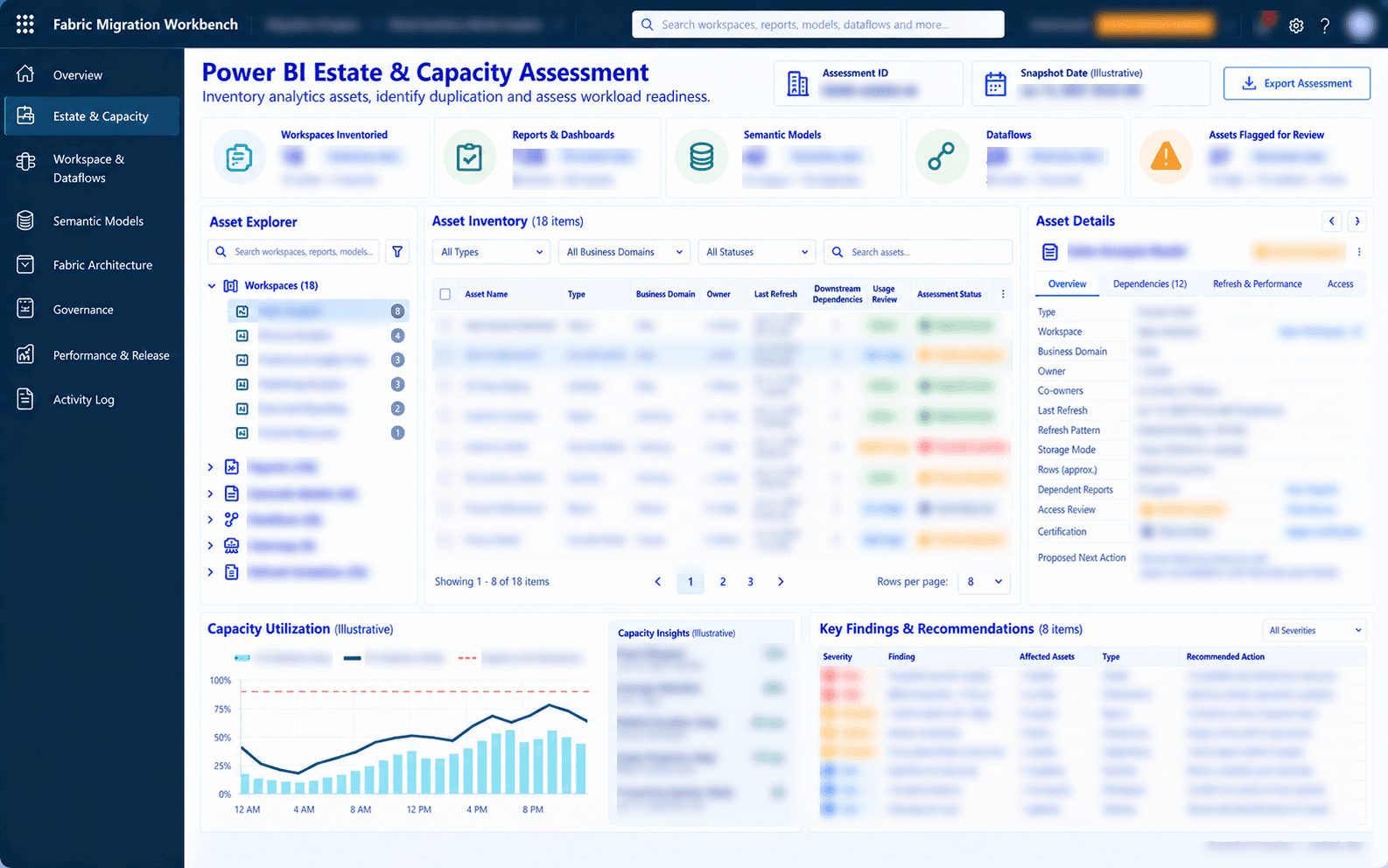Open the All Severities filter dropdown
This screenshot has height=868, width=1388.
tap(1314, 631)
